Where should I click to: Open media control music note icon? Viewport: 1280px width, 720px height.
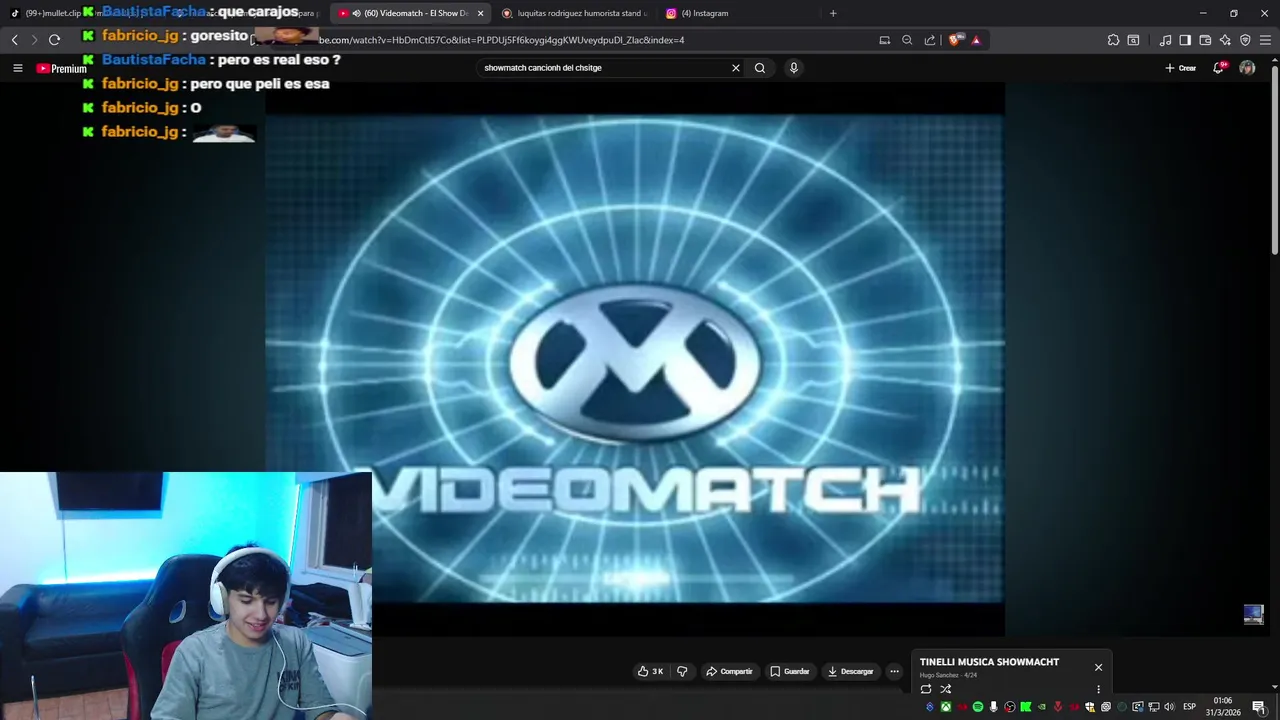pyautogui.click(x=1165, y=40)
